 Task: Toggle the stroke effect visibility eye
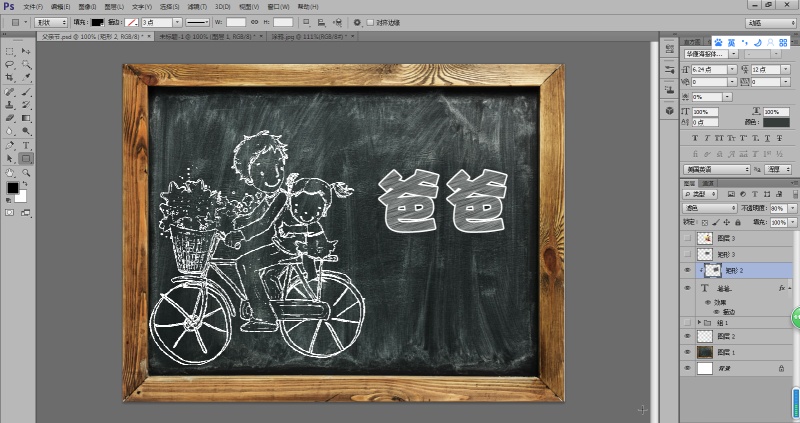coord(716,312)
